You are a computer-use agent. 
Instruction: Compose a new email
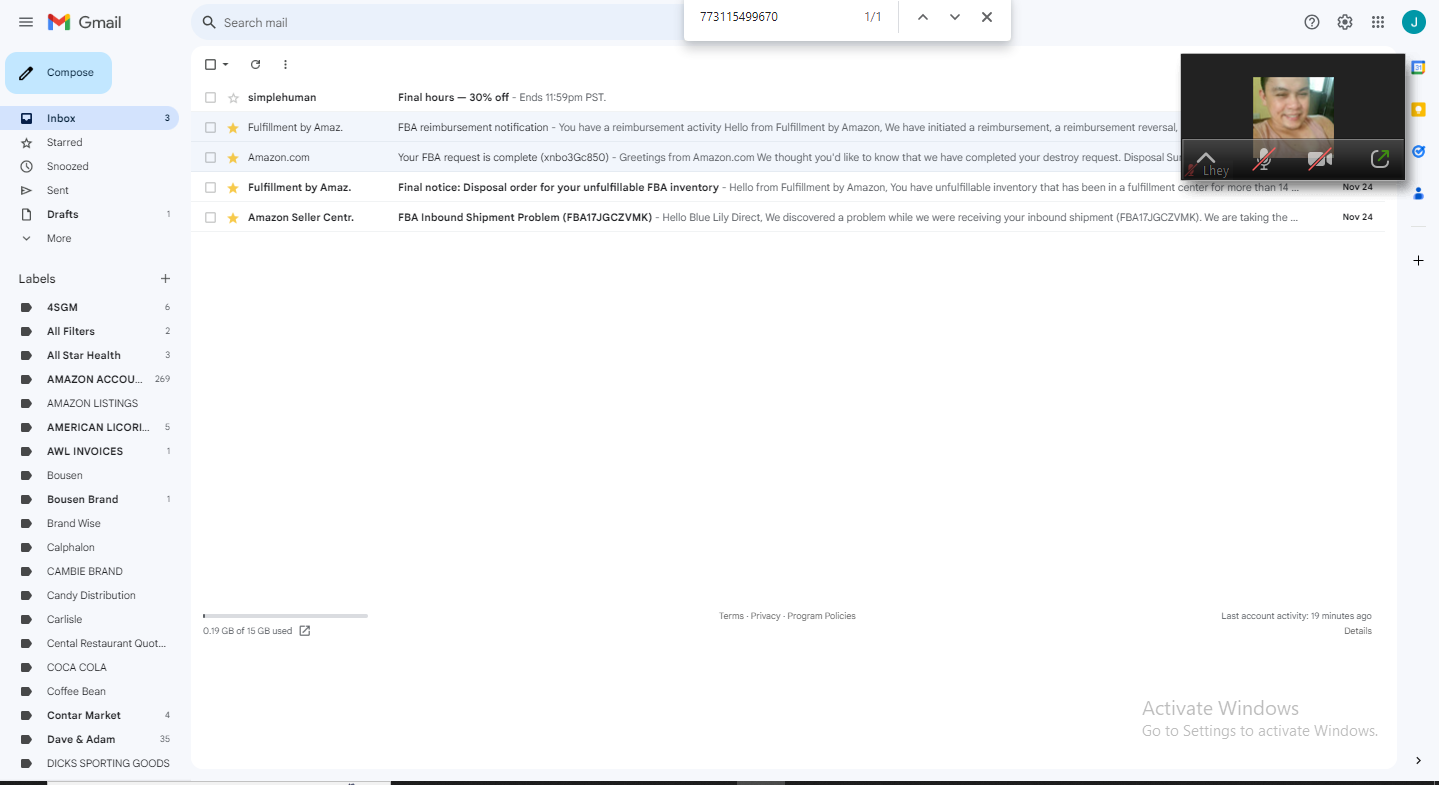coord(58,73)
